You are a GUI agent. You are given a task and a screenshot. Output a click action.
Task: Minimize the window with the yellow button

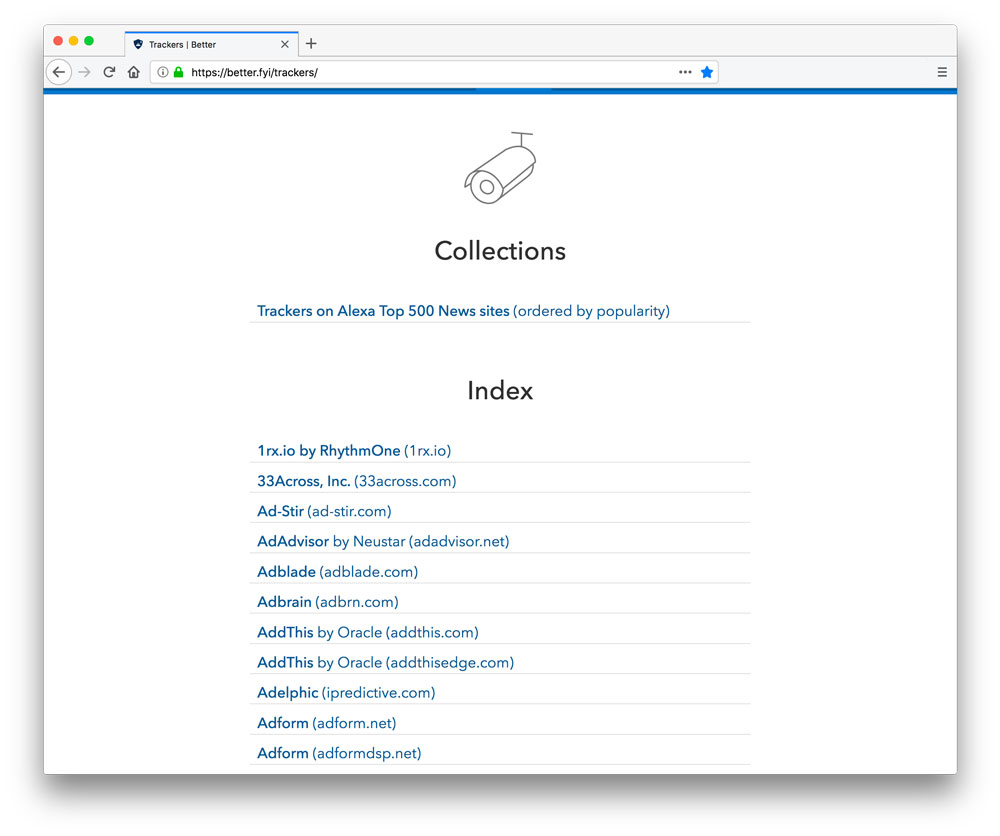tap(73, 41)
